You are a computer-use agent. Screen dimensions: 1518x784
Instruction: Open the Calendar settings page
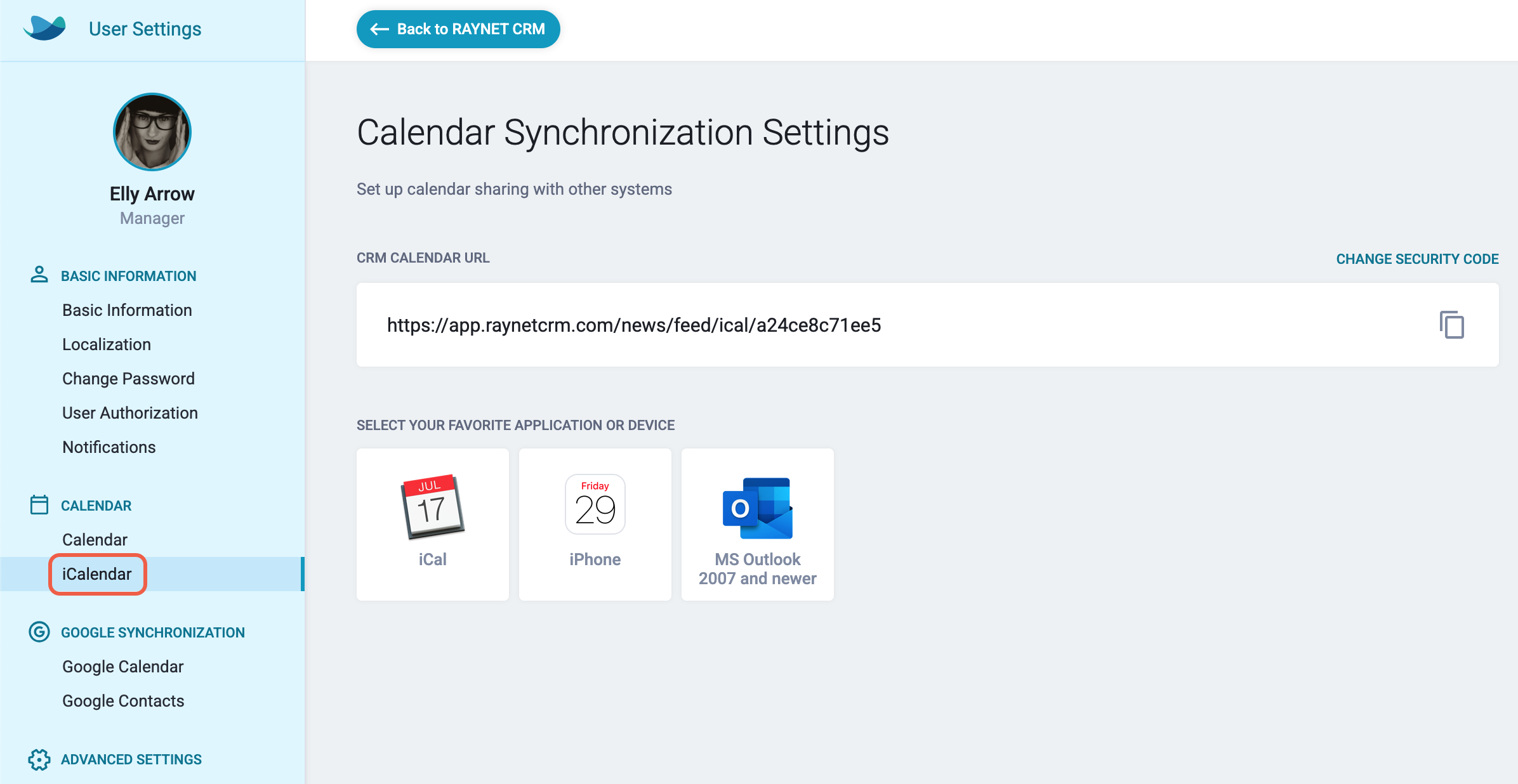(x=92, y=540)
